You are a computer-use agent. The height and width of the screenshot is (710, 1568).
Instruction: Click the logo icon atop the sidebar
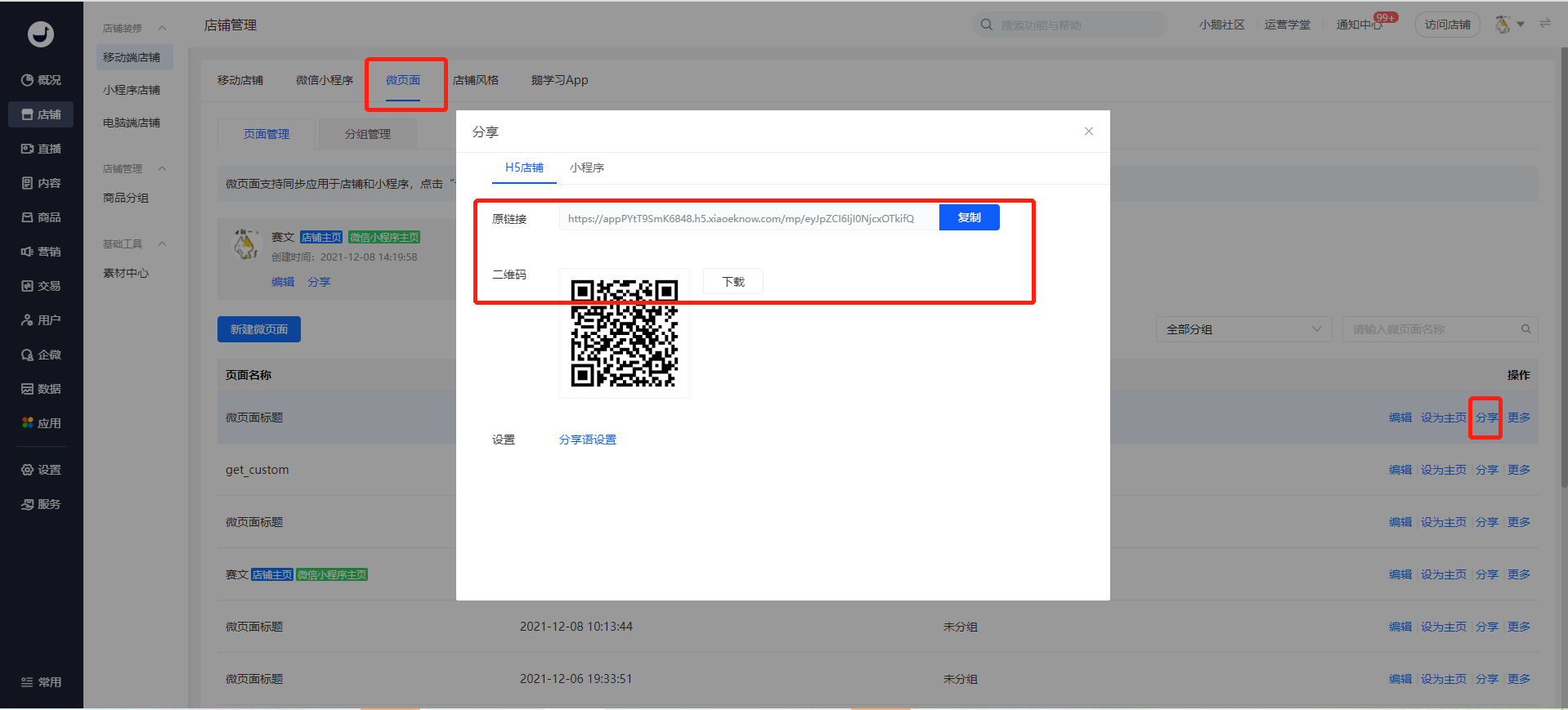click(41, 33)
